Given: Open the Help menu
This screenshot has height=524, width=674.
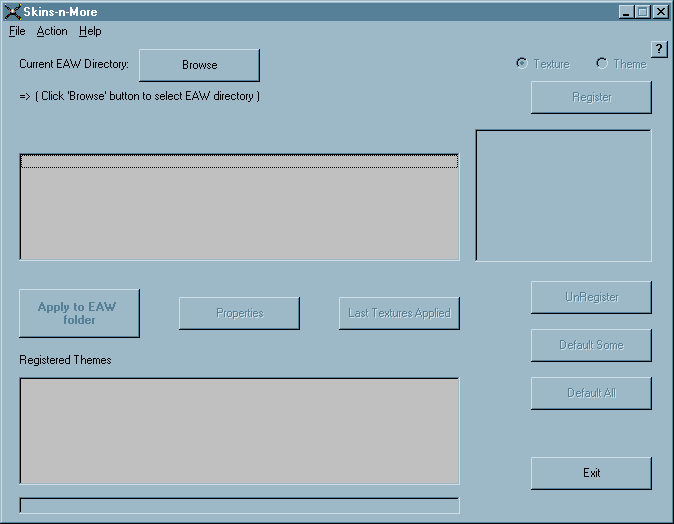Looking at the screenshot, I should click(90, 31).
